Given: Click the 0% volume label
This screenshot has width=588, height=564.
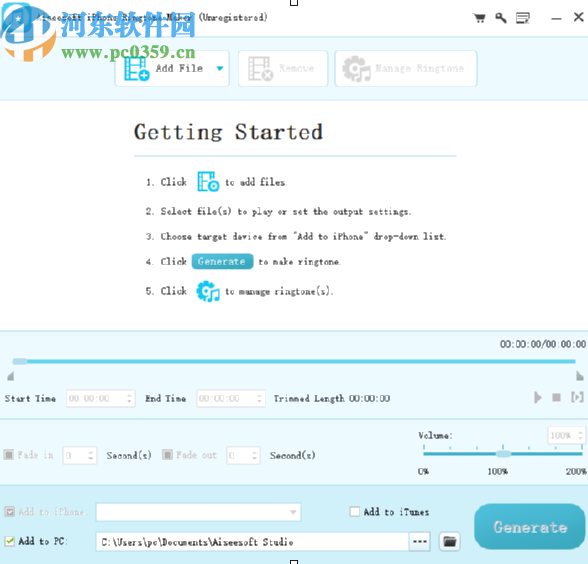Looking at the screenshot, I should [x=423, y=471].
